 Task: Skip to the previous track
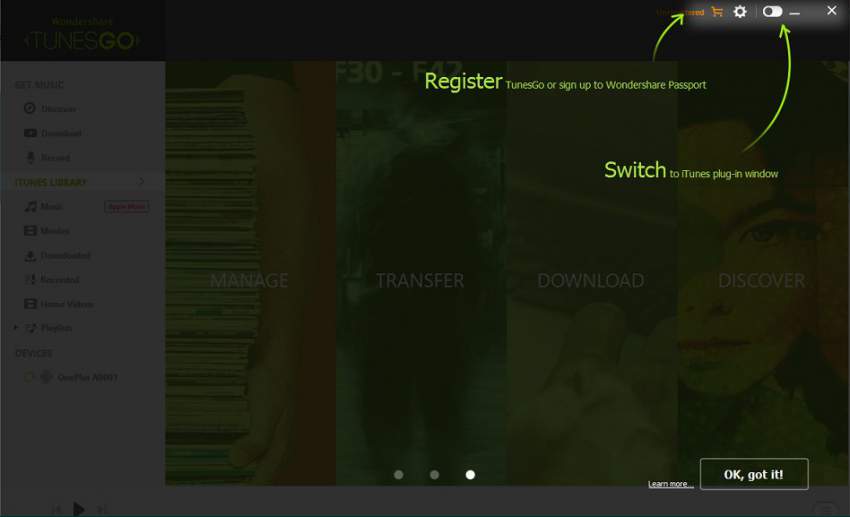(x=56, y=509)
